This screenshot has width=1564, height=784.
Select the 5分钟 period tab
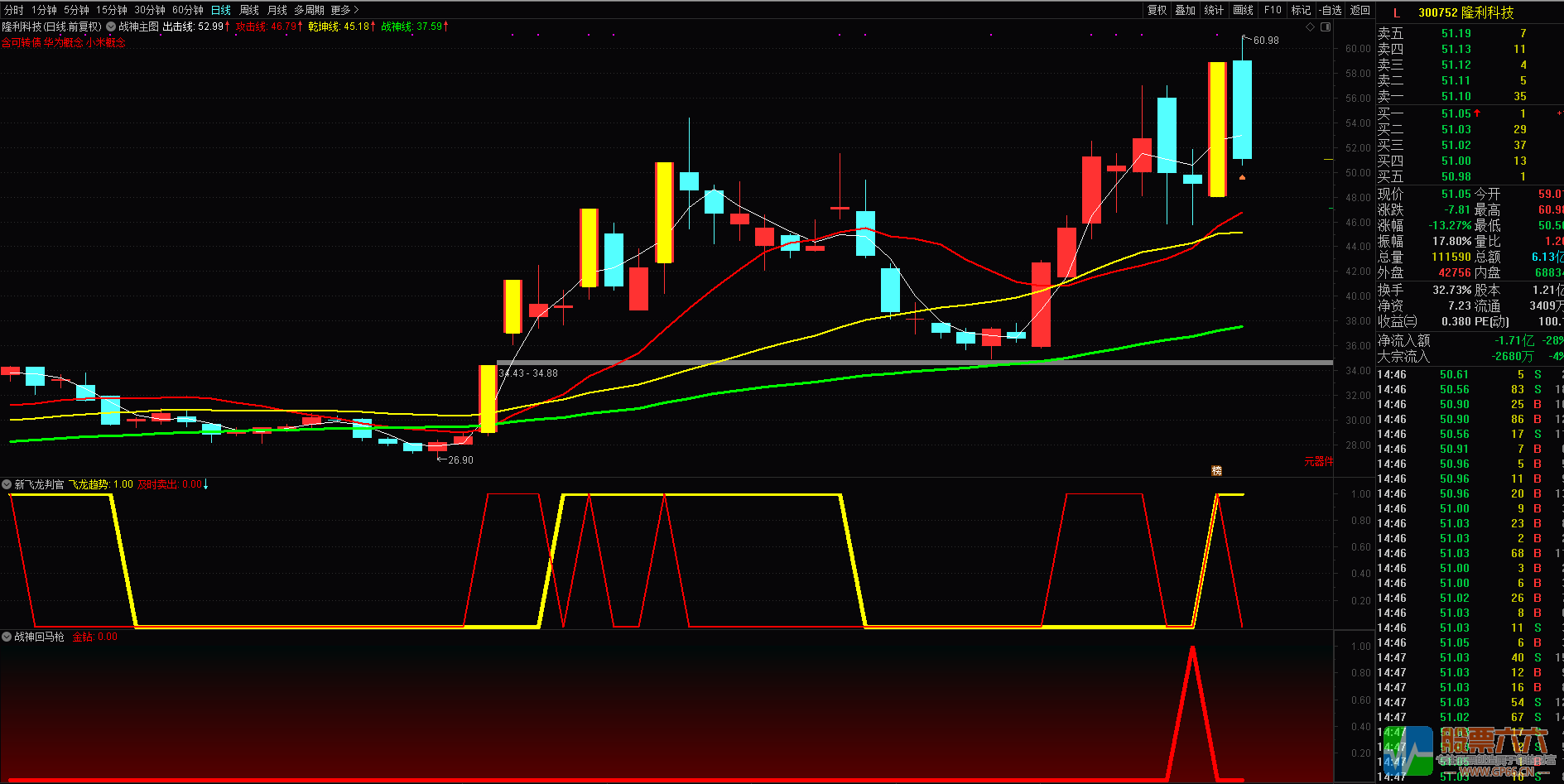pos(76,10)
